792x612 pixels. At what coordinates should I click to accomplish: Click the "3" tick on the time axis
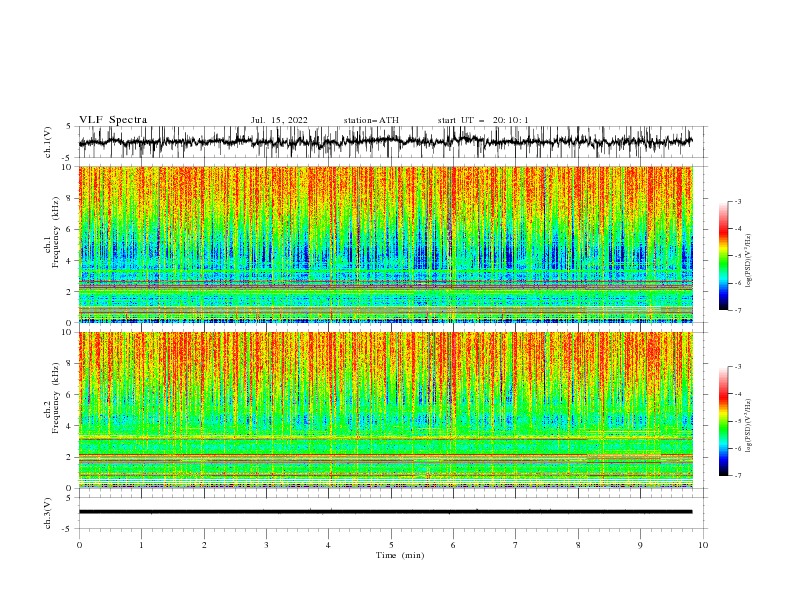pos(266,545)
